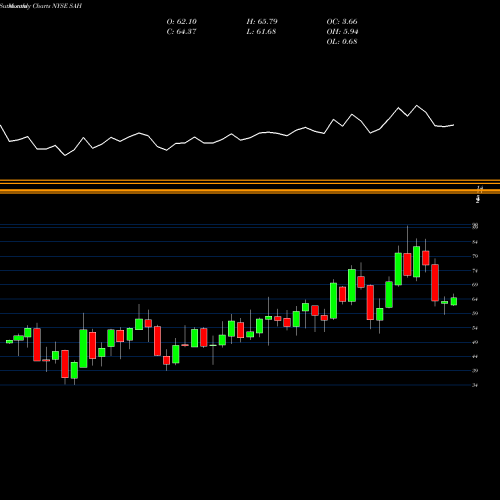Screen dimensions: 500x500
Task: Select the open price value 'O: 62.10'
Action: [x=182, y=21]
